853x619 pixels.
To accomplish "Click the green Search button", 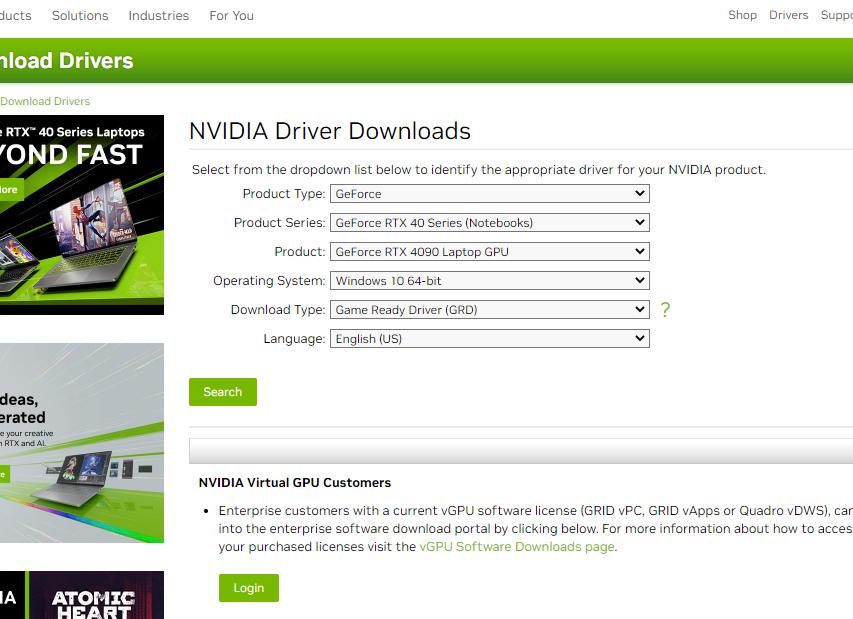I will click(222, 392).
